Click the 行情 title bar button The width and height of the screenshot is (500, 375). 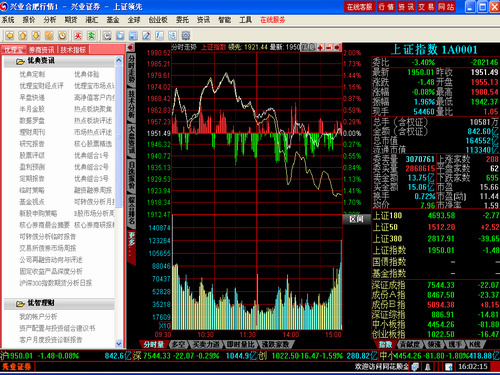[x=386, y=7]
